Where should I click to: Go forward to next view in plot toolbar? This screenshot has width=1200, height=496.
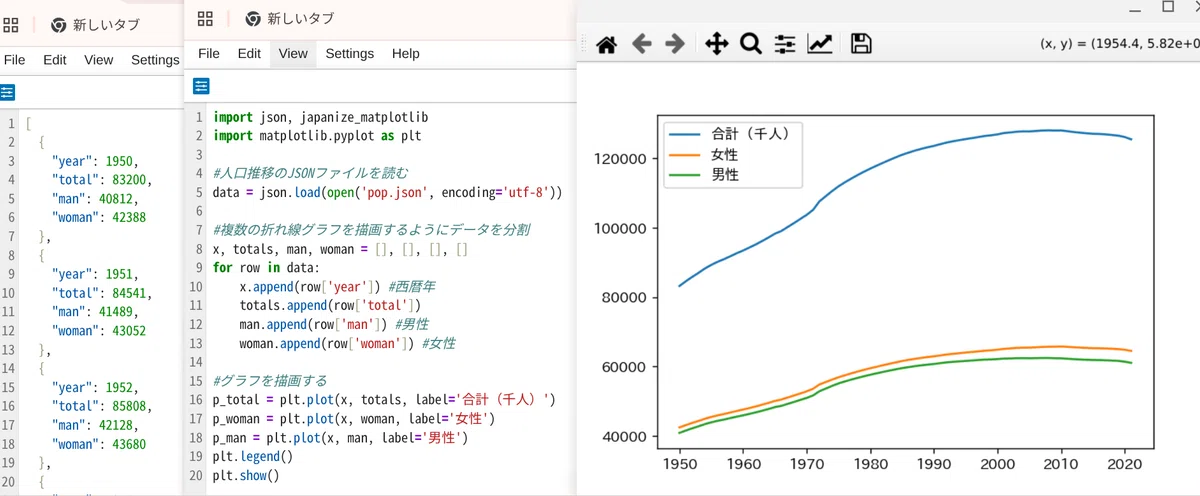(x=675, y=44)
